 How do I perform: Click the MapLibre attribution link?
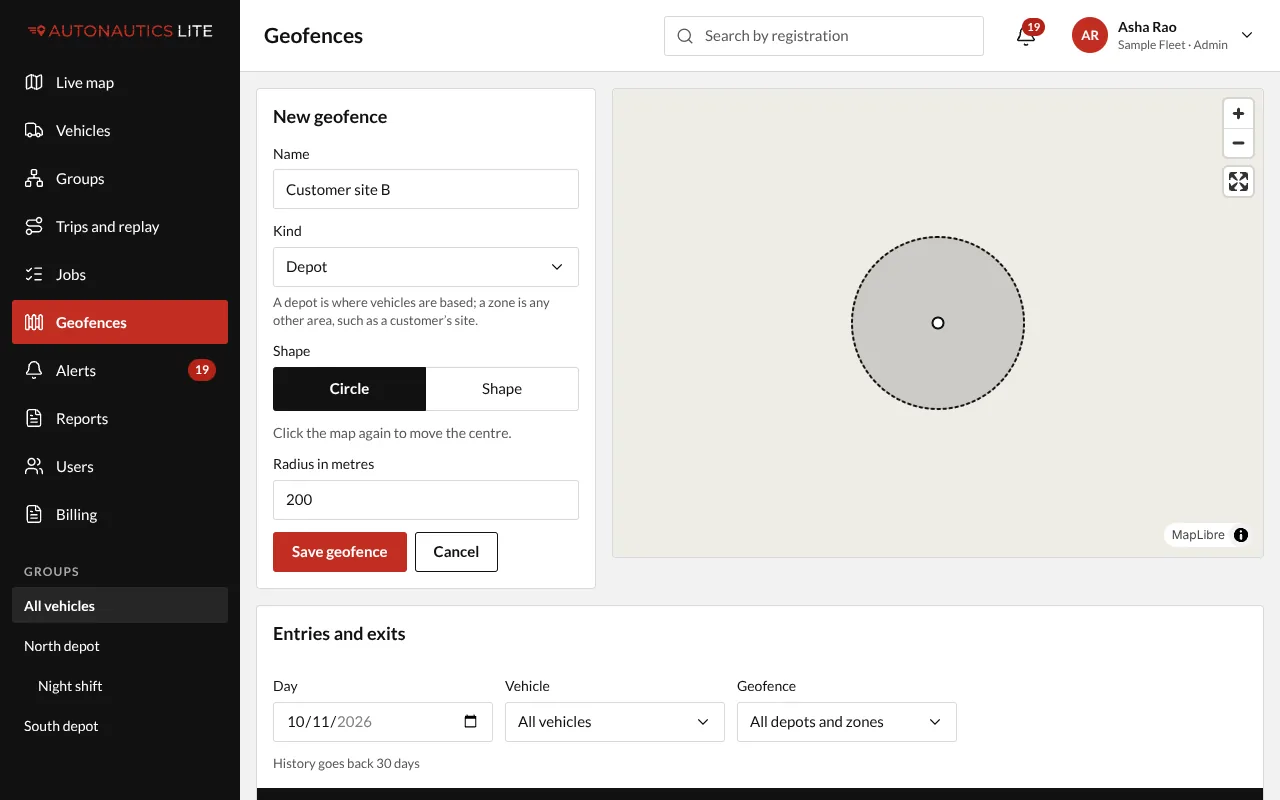1198,535
